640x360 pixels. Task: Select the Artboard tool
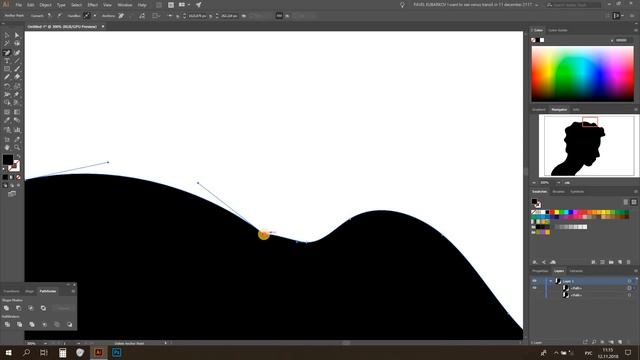7,139
